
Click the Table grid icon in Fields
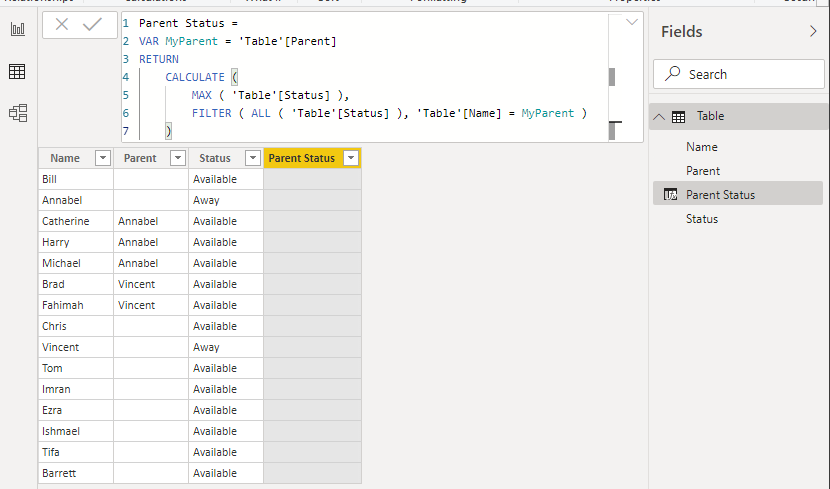point(678,117)
